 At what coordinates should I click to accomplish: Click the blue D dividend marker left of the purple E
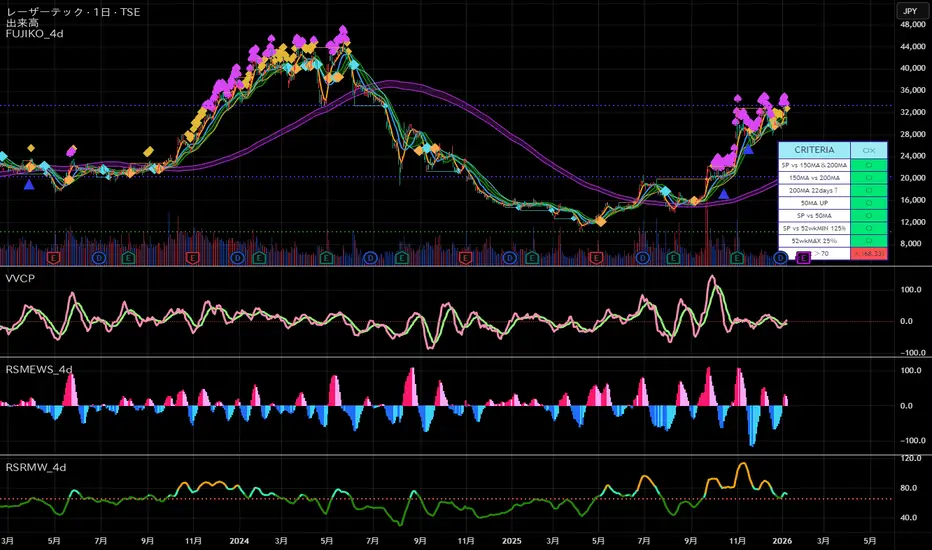[x=781, y=258]
